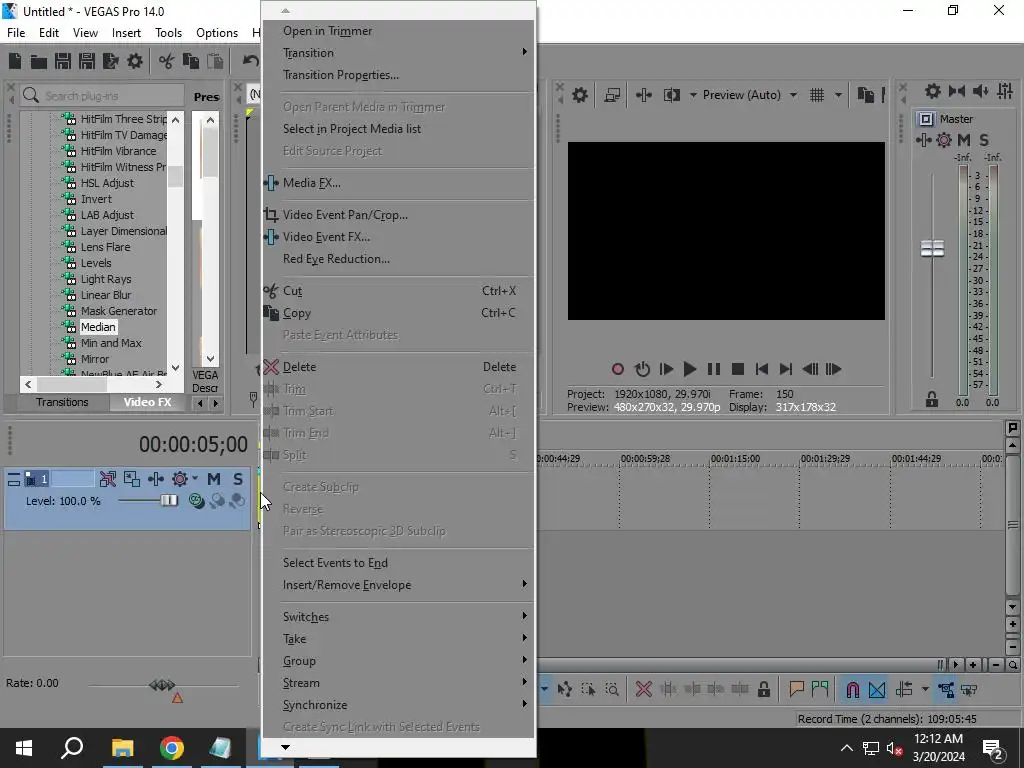Expand the Switches submenu
This screenshot has height=768, width=1024.
click(398, 617)
